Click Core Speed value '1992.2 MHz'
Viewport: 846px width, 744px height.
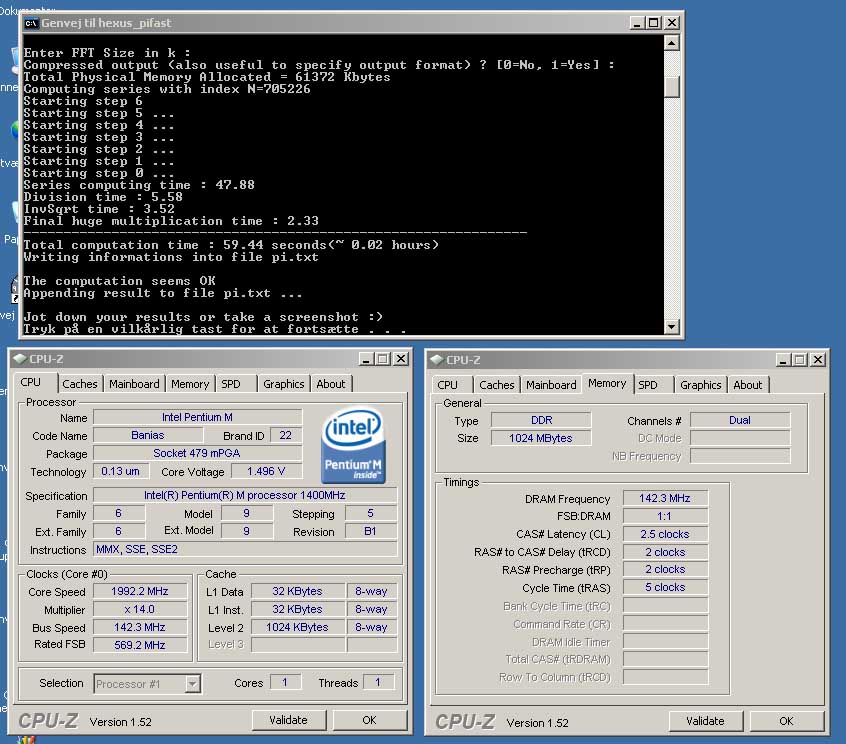(140, 591)
